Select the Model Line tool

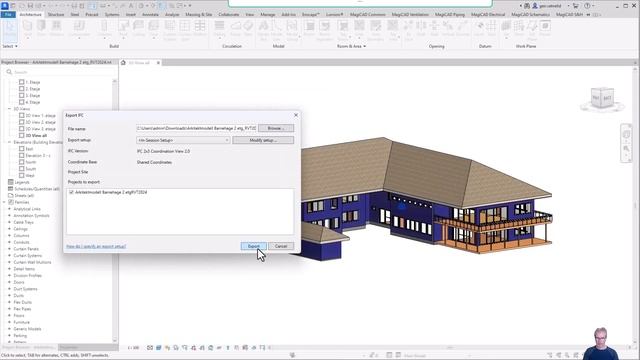pyautogui.click(x=277, y=30)
